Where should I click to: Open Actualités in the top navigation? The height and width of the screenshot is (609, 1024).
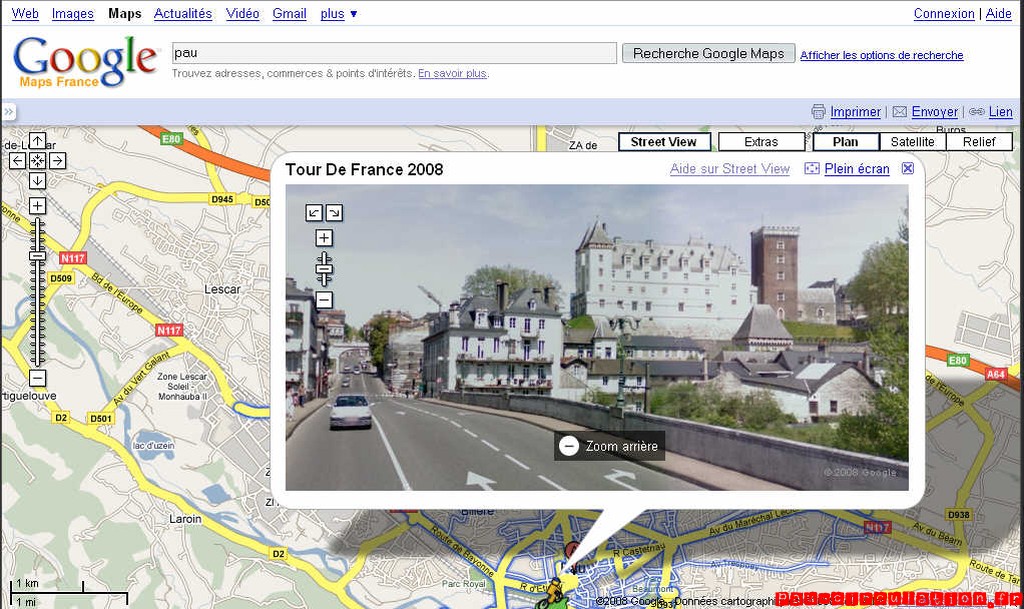pos(183,14)
